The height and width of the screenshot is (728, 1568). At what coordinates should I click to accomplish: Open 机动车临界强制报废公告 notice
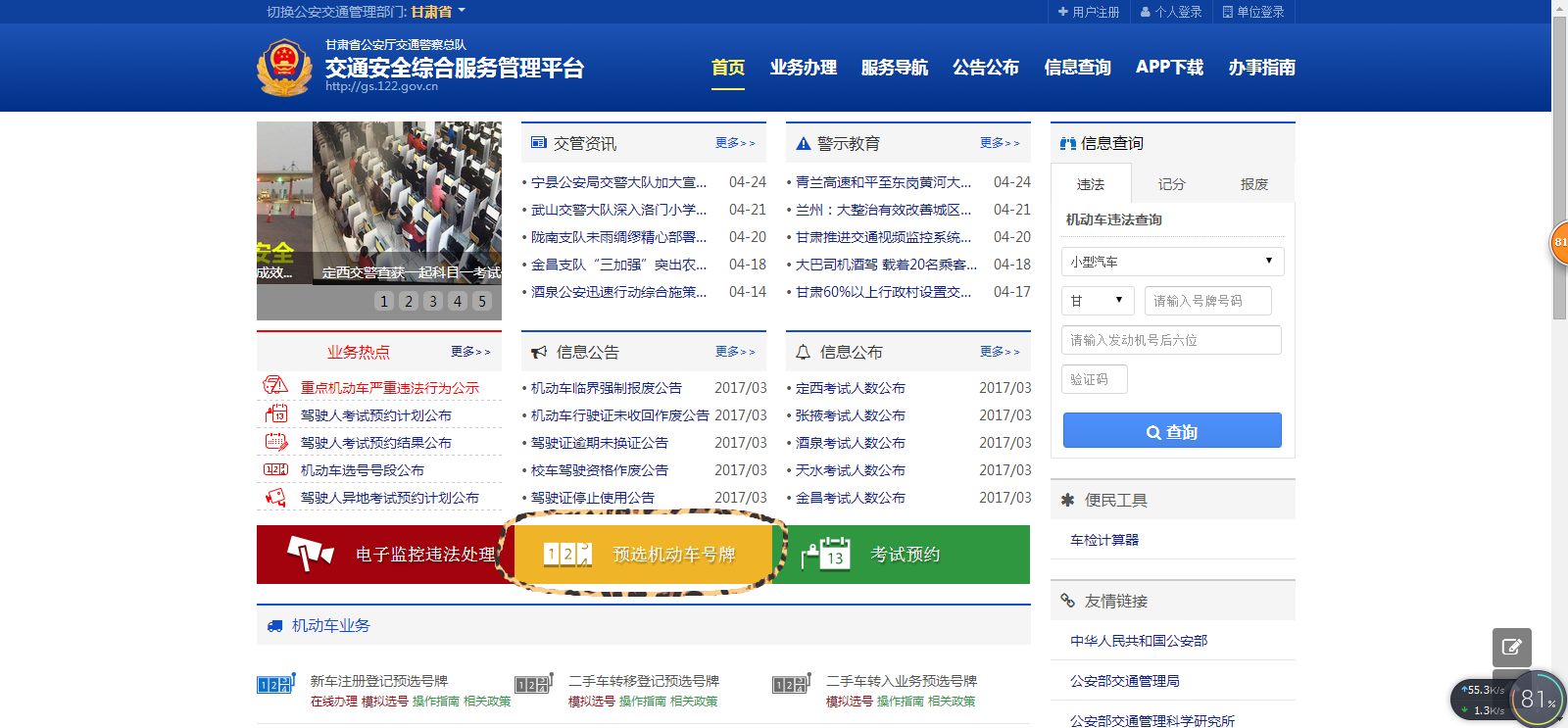coord(607,388)
